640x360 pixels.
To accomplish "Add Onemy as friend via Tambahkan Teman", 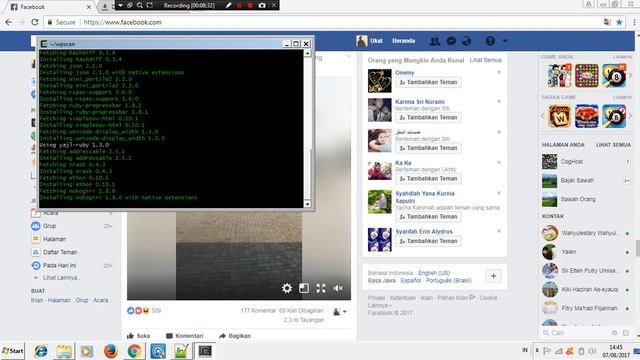I will [428, 82].
